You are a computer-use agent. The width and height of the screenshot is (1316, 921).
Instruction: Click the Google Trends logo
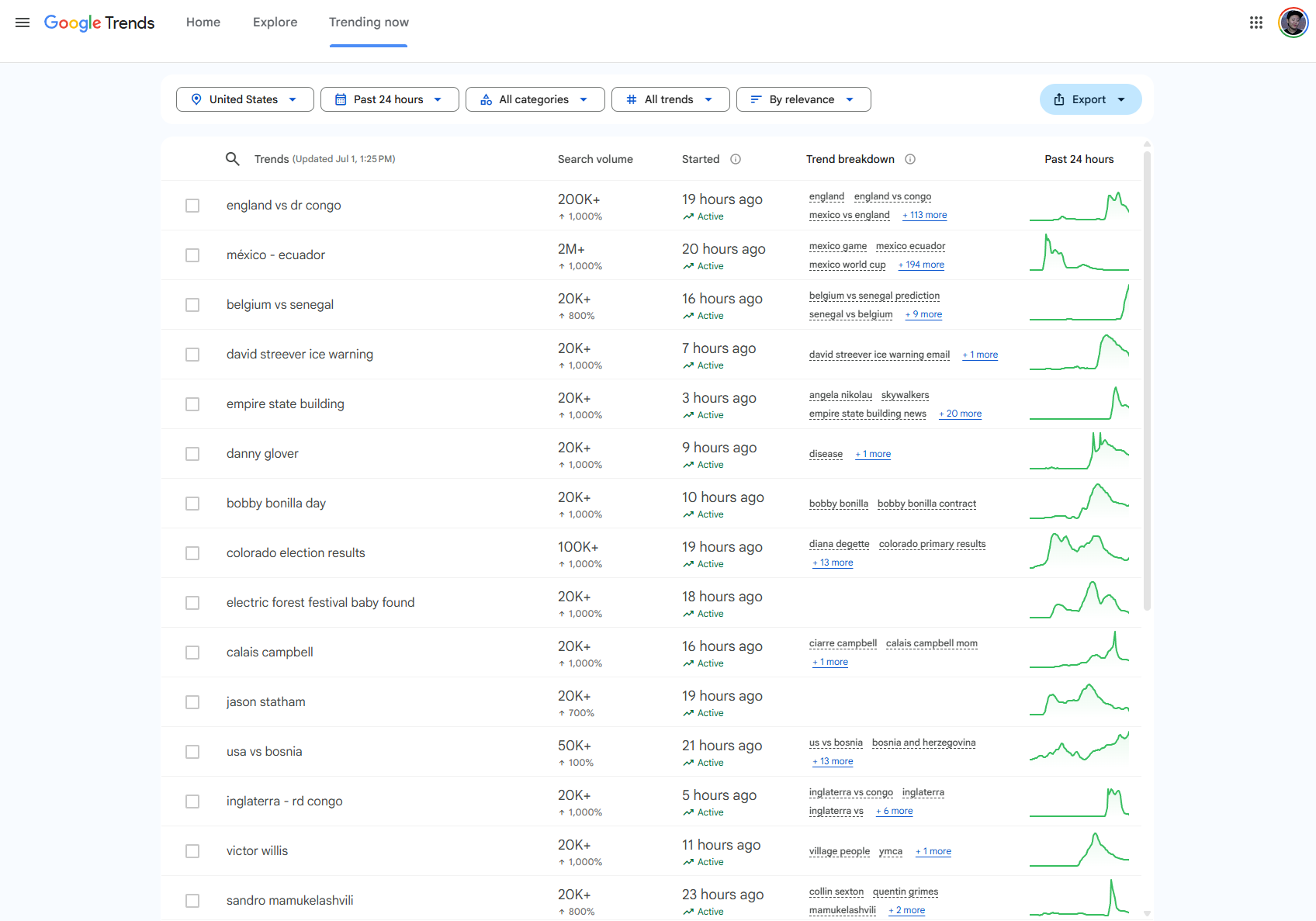click(99, 23)
